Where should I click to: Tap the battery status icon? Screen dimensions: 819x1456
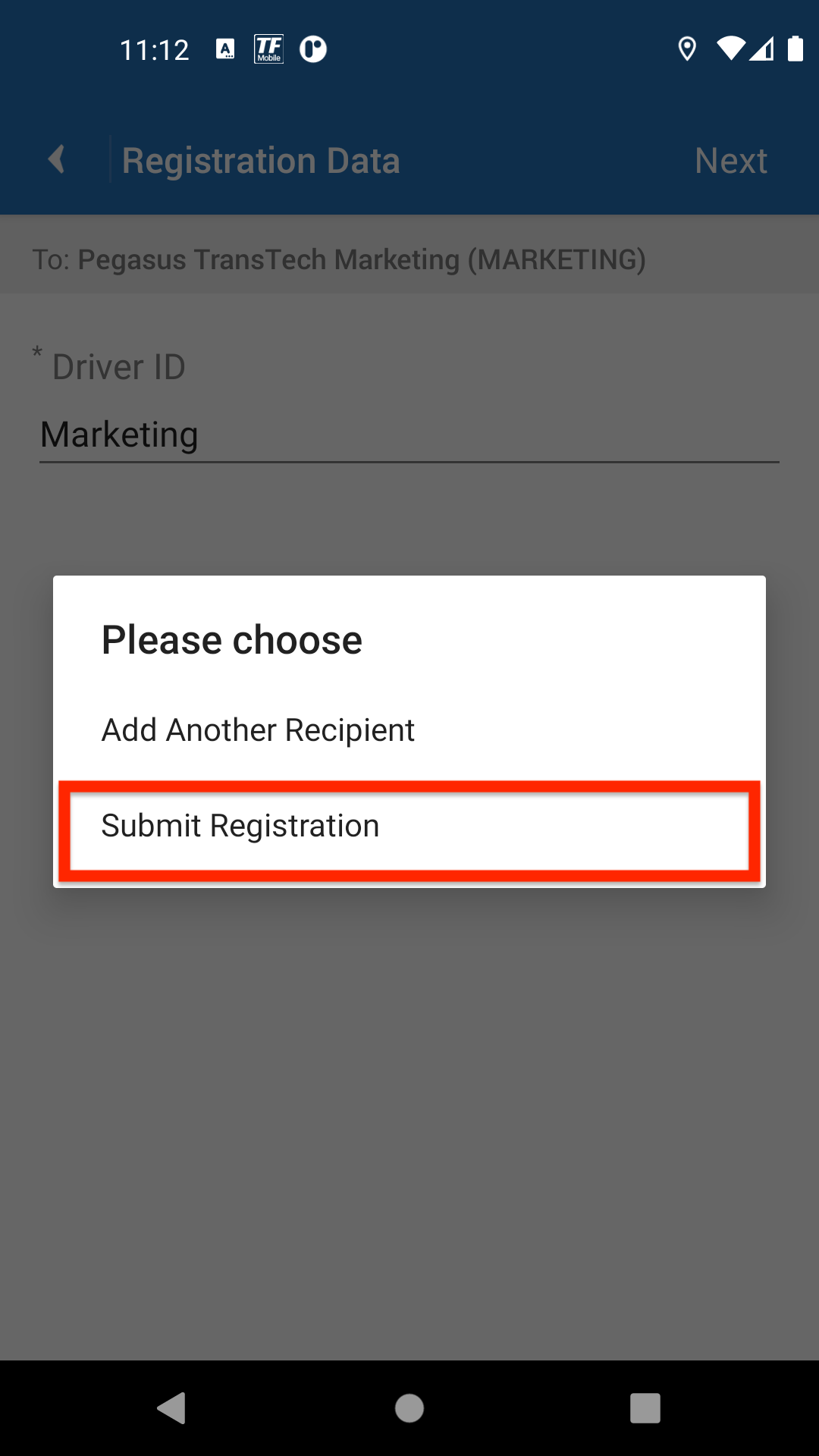click(x=795, y=49)
